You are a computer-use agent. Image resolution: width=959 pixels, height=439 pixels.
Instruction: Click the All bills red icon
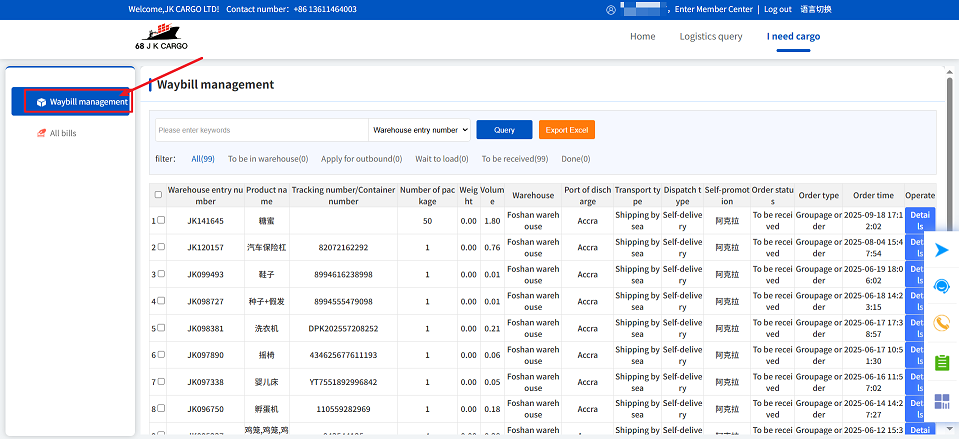[x=41, y=133]
